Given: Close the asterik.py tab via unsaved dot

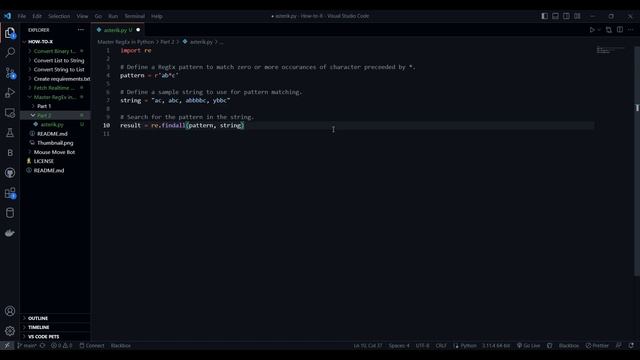Looking at the screenshot, I should pos(138,30).
